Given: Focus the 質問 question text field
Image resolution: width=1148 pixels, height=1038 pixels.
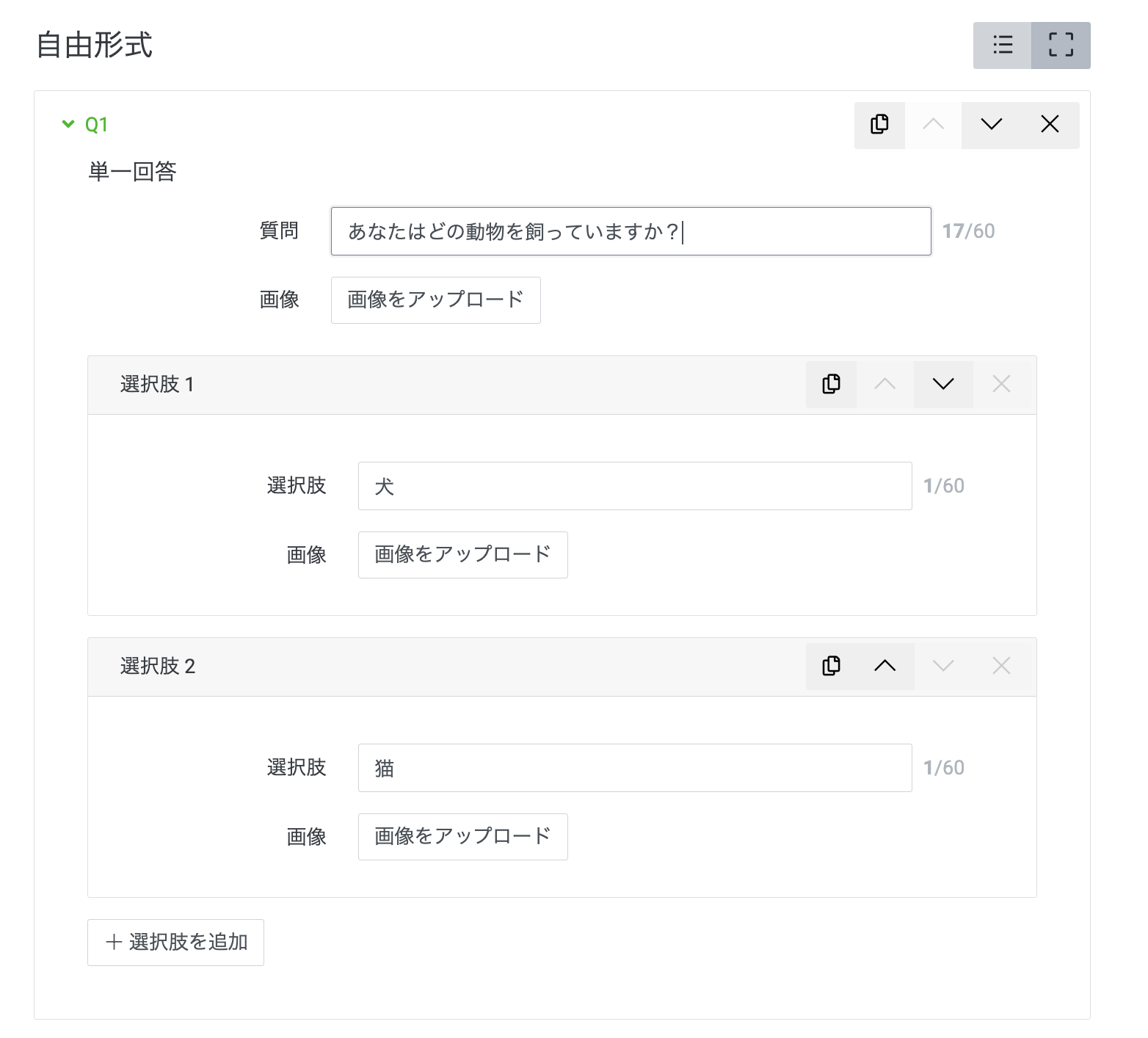Looking at the screenshot, I should click(631, 231).
